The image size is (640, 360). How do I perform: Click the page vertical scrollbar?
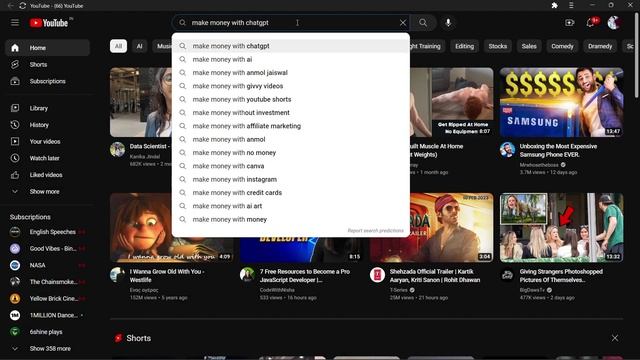pyautogui.click(x=636, y=55)
